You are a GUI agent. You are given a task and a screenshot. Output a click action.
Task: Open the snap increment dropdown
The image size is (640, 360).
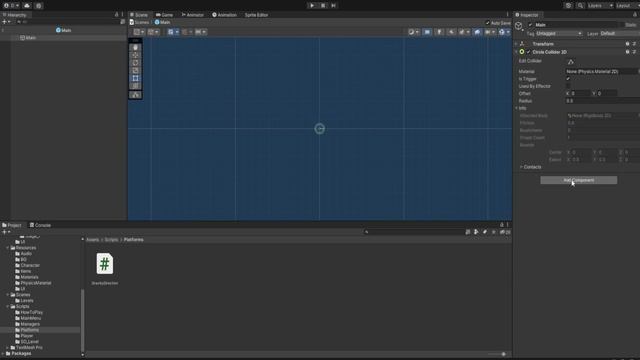tap(200, 32)
